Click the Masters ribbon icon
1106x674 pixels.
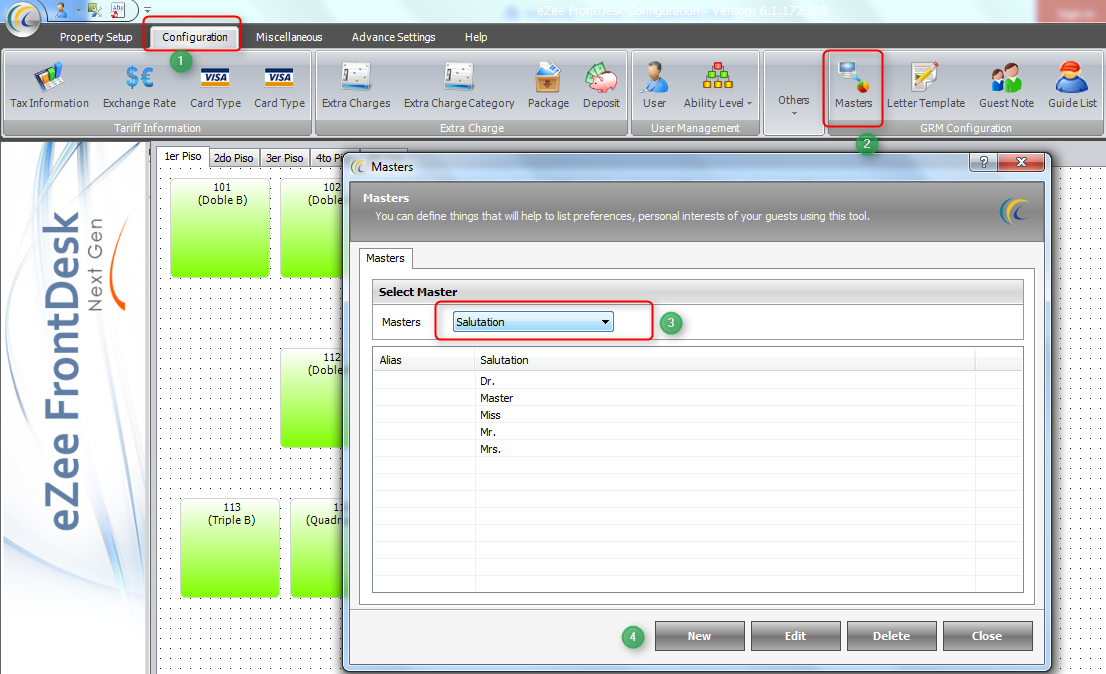coord(853,86)
